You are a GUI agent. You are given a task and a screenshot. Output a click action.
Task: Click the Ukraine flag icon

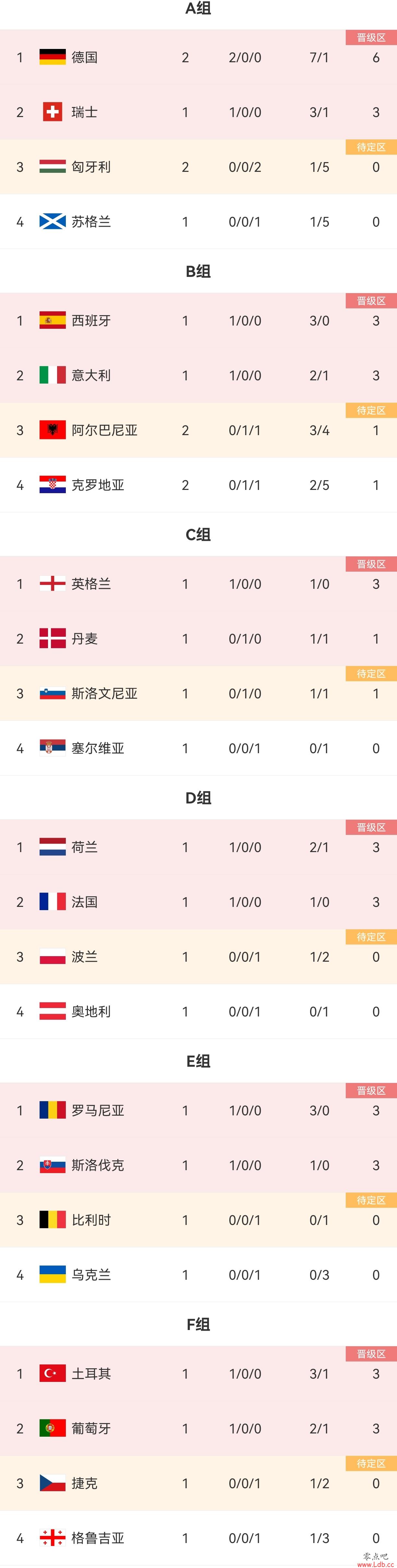pyautogui.click(x=52, y=1275)
